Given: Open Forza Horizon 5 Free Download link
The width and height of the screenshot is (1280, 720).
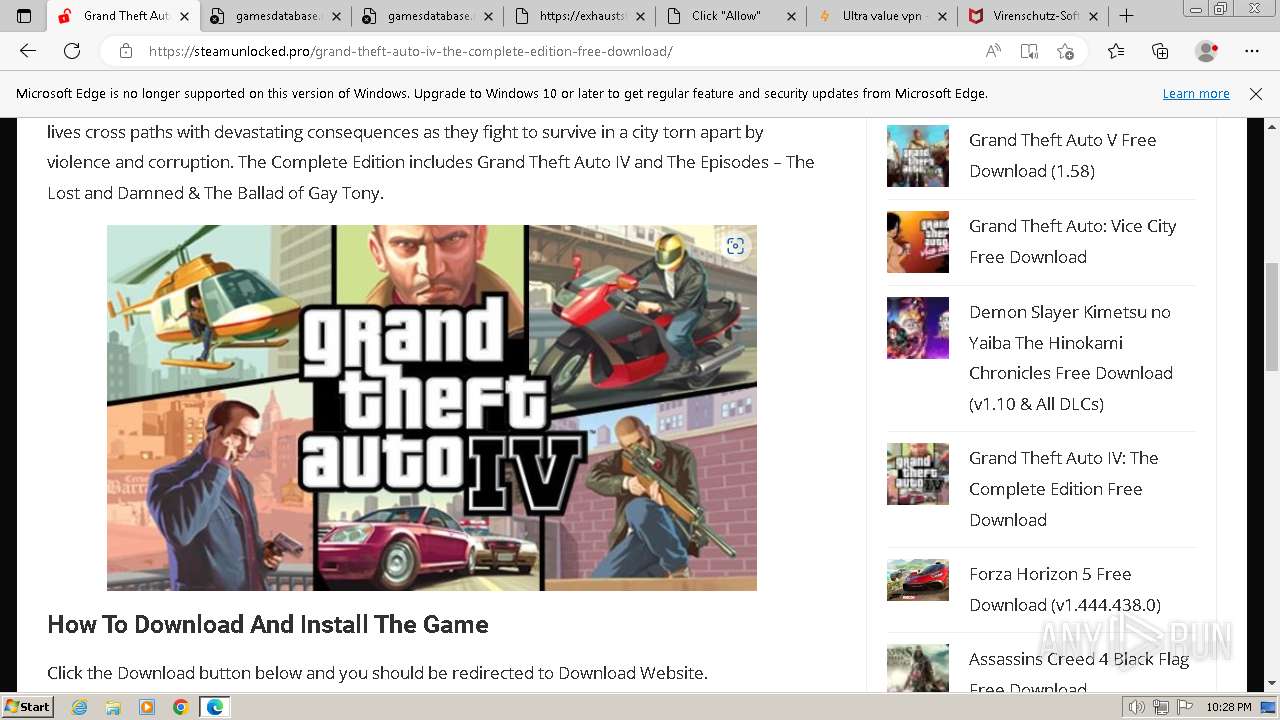Looking at the screenshot, I should point(1064,589).
